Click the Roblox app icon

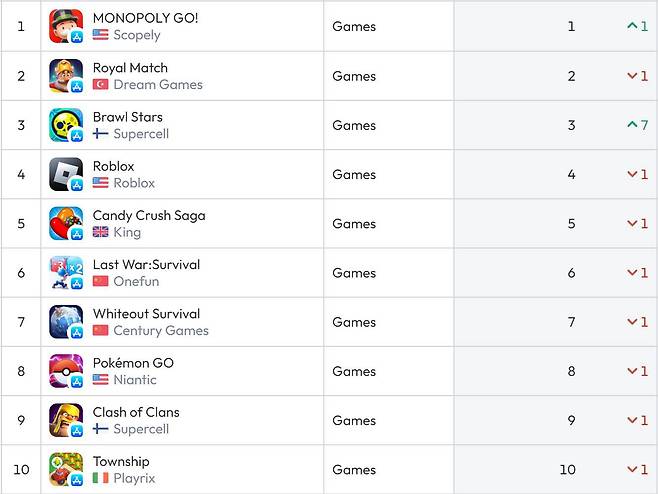pyautogui.click(x=66, y=174)
